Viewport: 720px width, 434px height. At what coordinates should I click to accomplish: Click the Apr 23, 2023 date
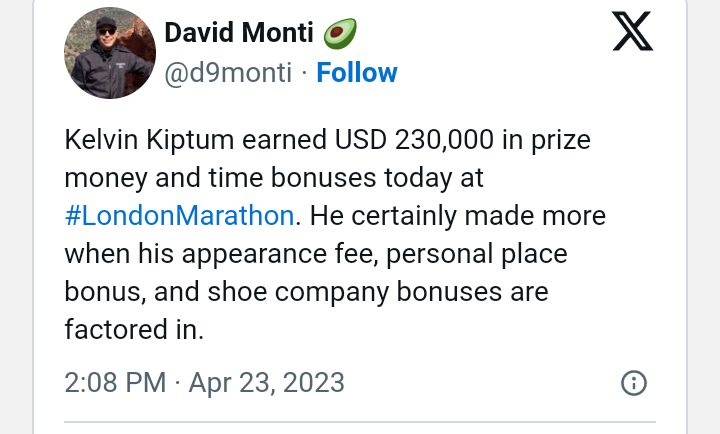point(266,382)
